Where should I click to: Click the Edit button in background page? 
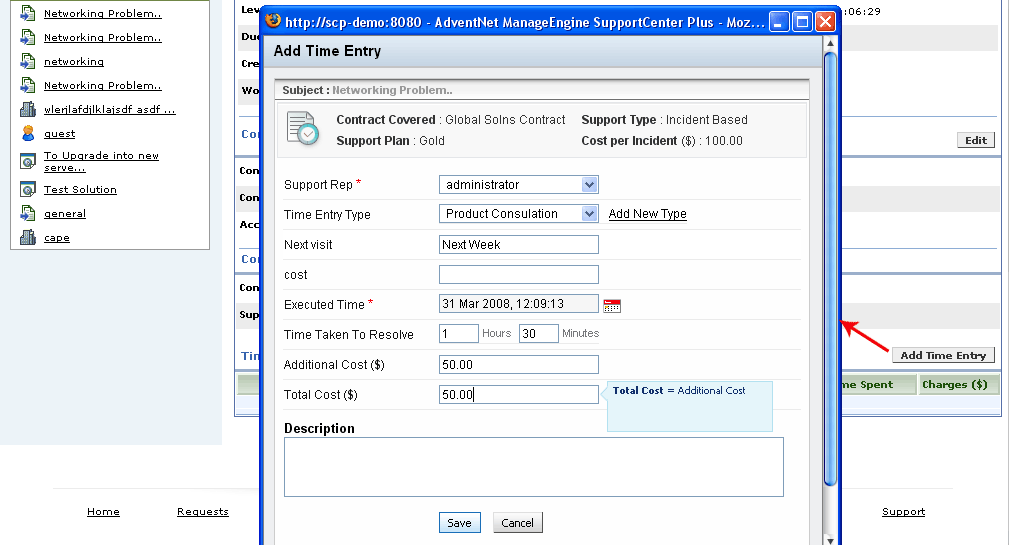tap(976, 140)
